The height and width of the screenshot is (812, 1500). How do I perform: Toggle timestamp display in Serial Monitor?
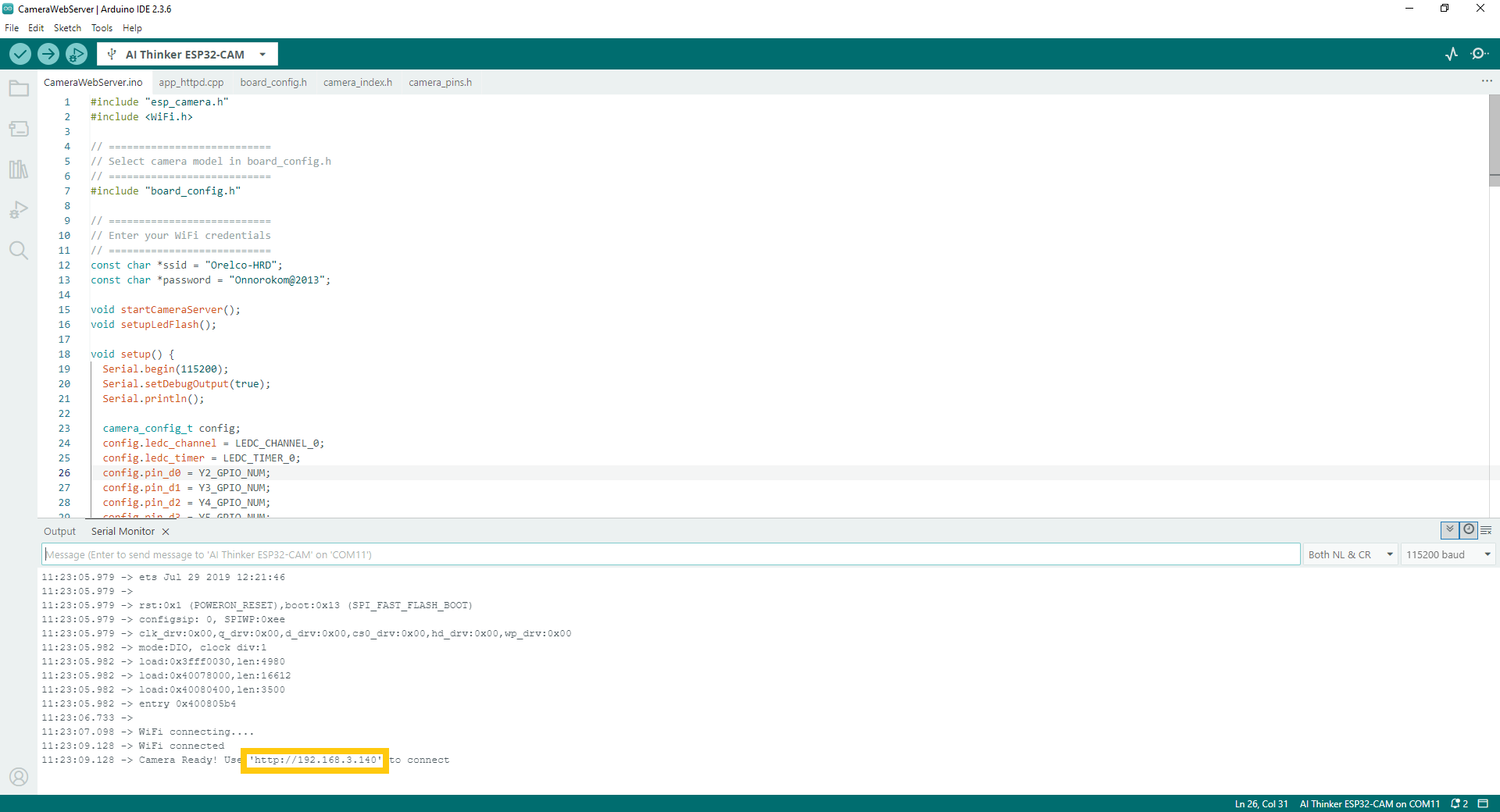coord(1469,530)
